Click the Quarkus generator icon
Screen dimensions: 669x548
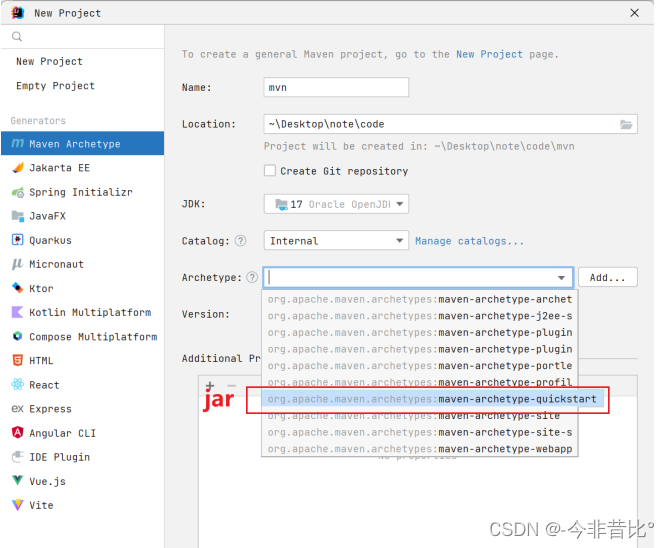17,240
